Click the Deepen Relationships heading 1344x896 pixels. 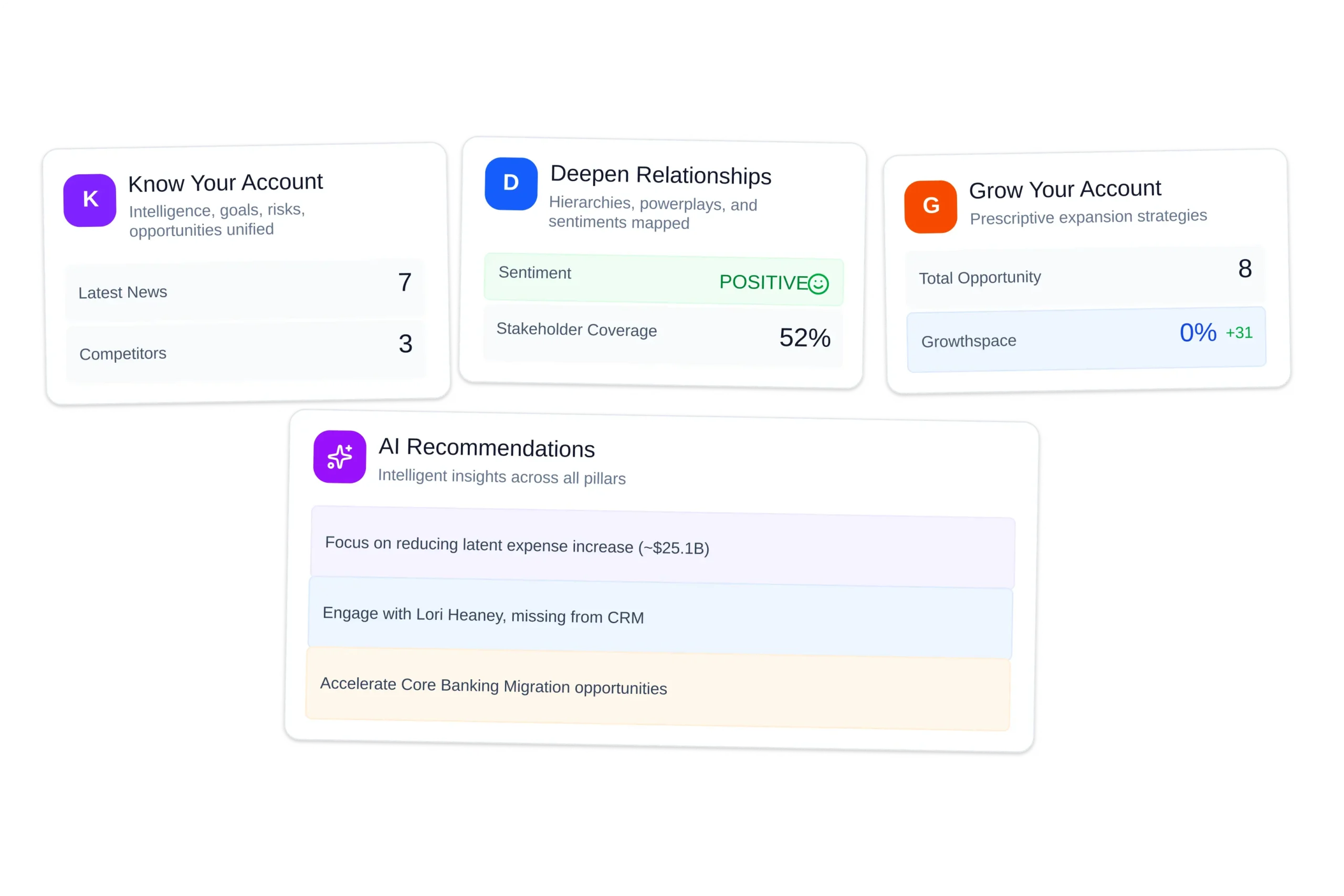pyautogui.click(x=660, y=175)
